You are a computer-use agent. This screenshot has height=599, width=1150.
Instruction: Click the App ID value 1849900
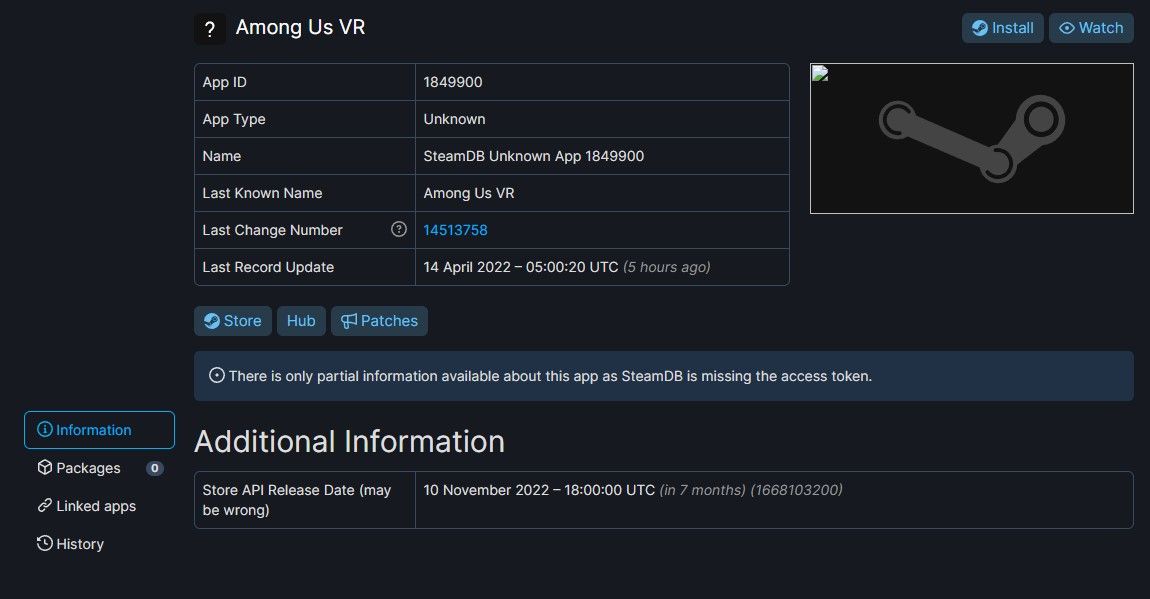click(x=452, y=82)
